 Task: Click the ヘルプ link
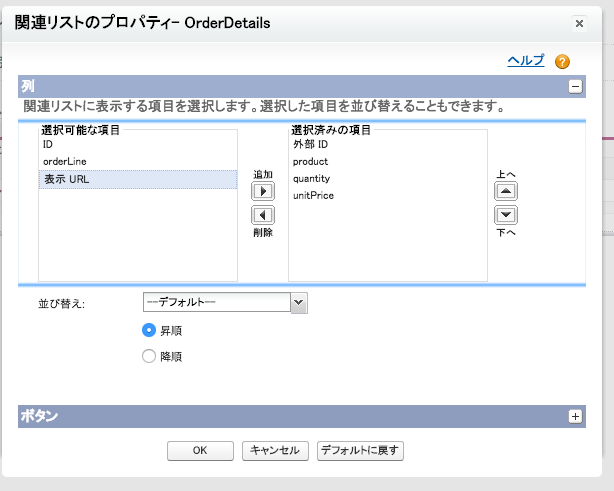pos(526,60)
